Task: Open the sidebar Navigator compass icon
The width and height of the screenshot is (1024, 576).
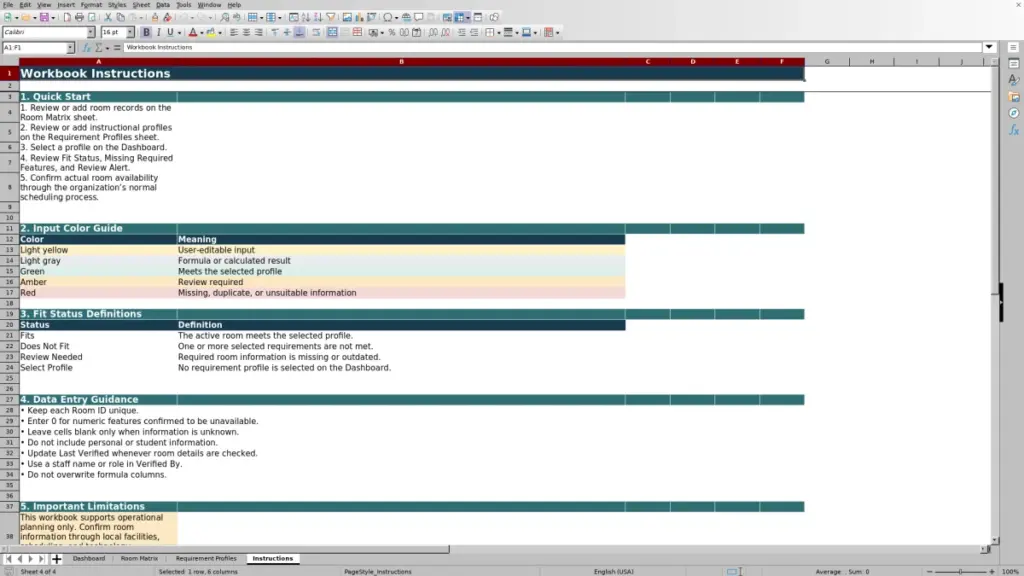Action: coord(1014,113)
